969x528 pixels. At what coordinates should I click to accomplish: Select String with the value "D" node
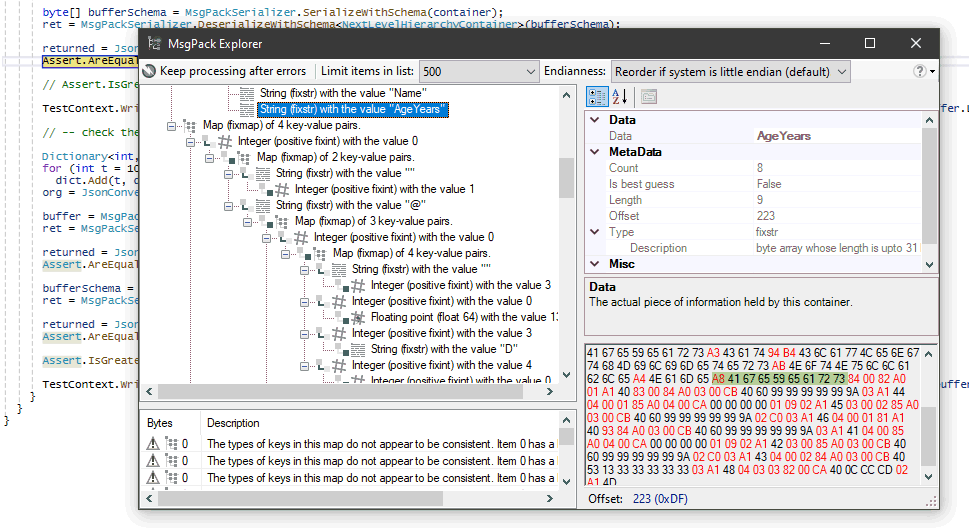444,349
